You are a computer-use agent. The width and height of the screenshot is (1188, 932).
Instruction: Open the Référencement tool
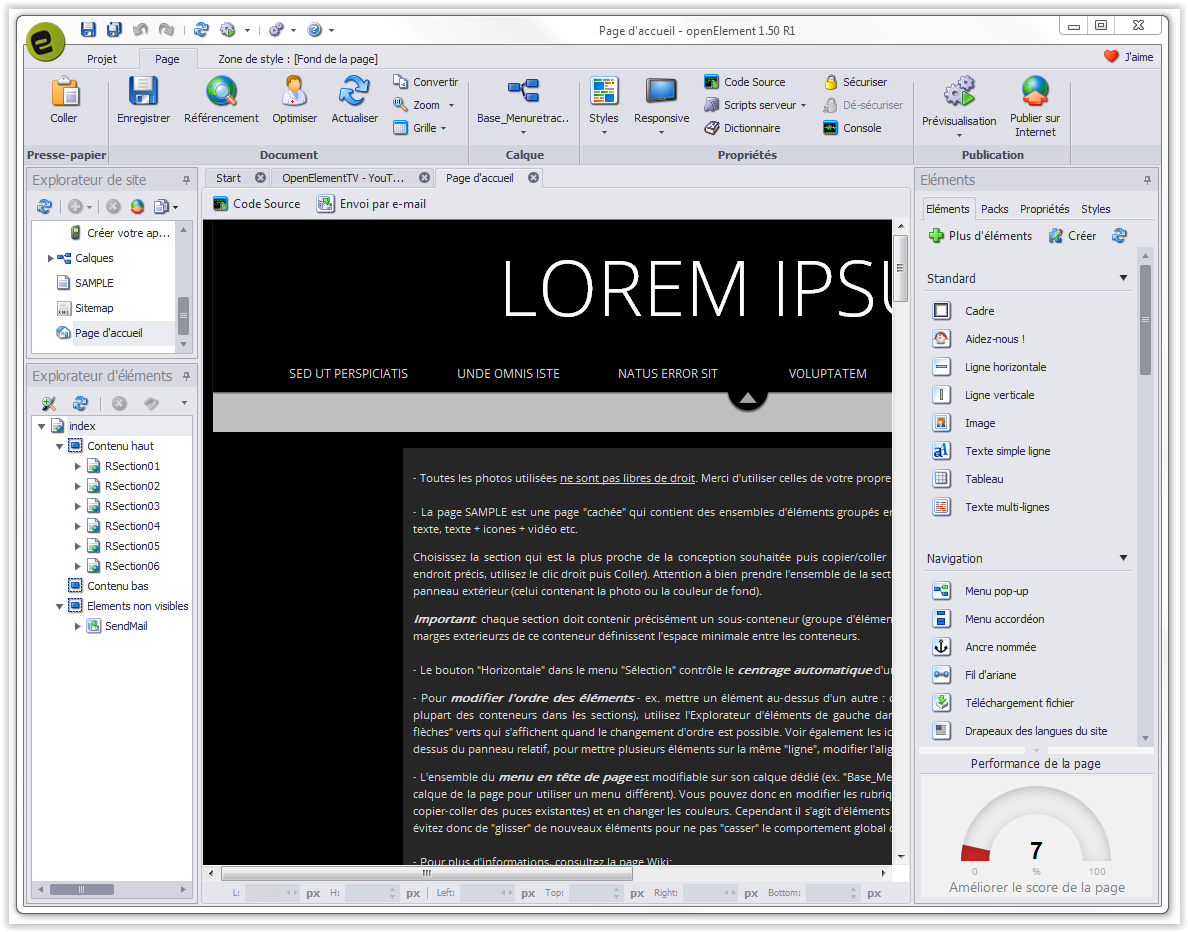tap(220, 100)
